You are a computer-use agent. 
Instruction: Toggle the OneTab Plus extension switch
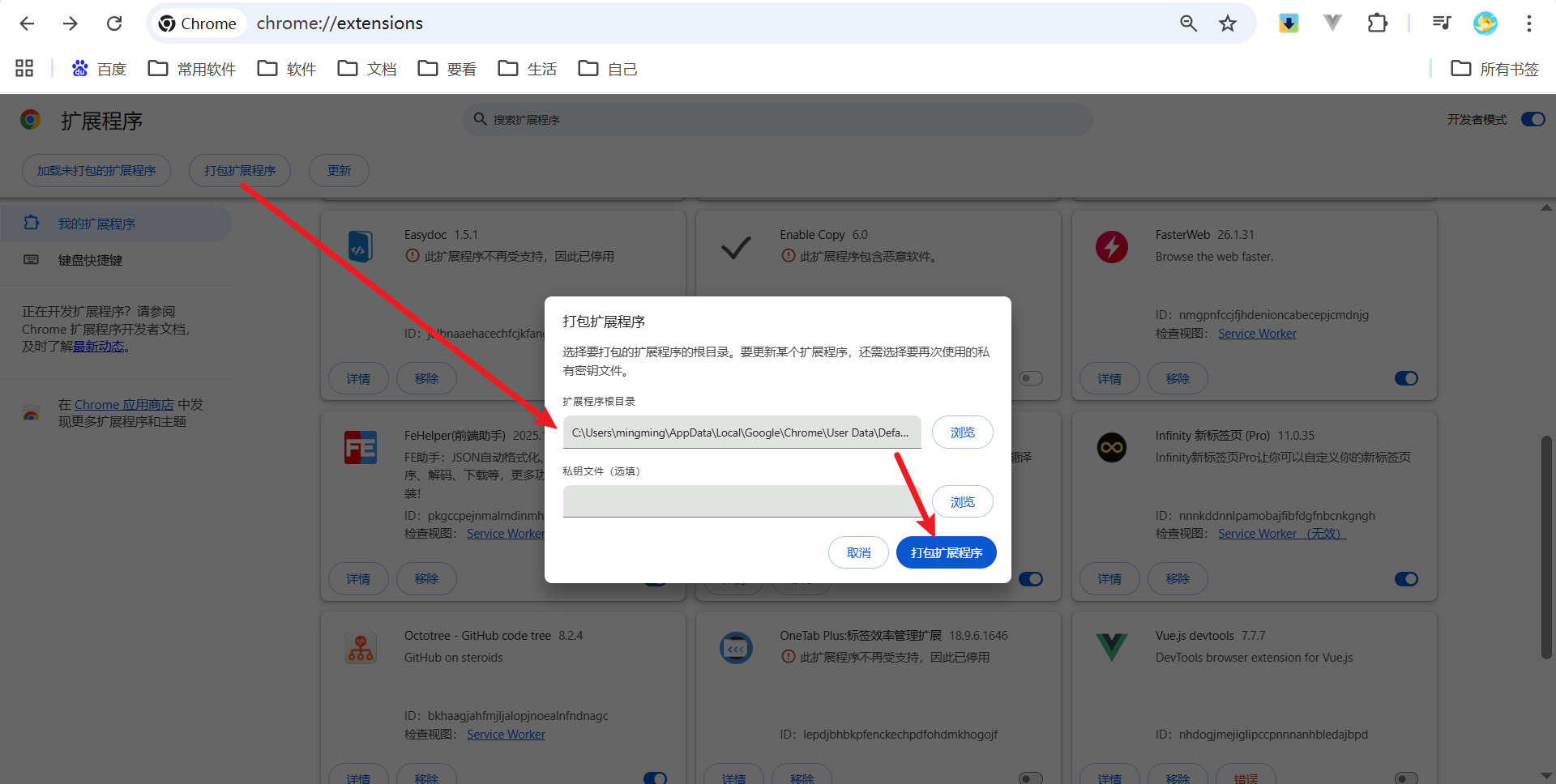tap(1031, 778)
